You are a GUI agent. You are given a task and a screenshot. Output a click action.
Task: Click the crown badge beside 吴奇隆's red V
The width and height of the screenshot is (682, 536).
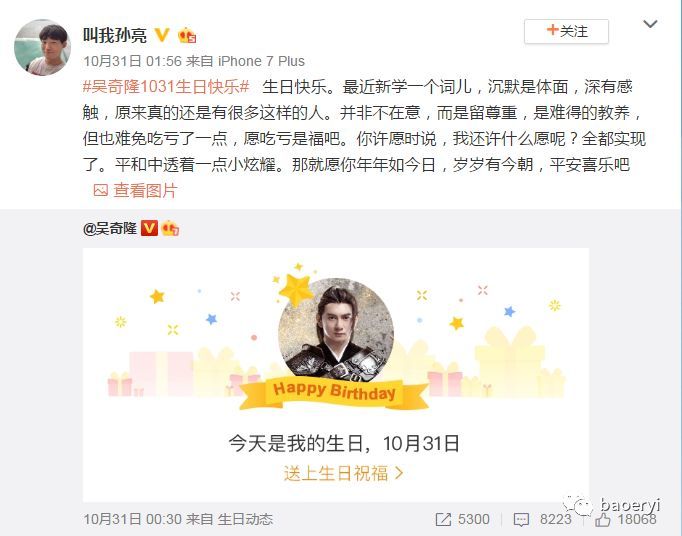170,228
